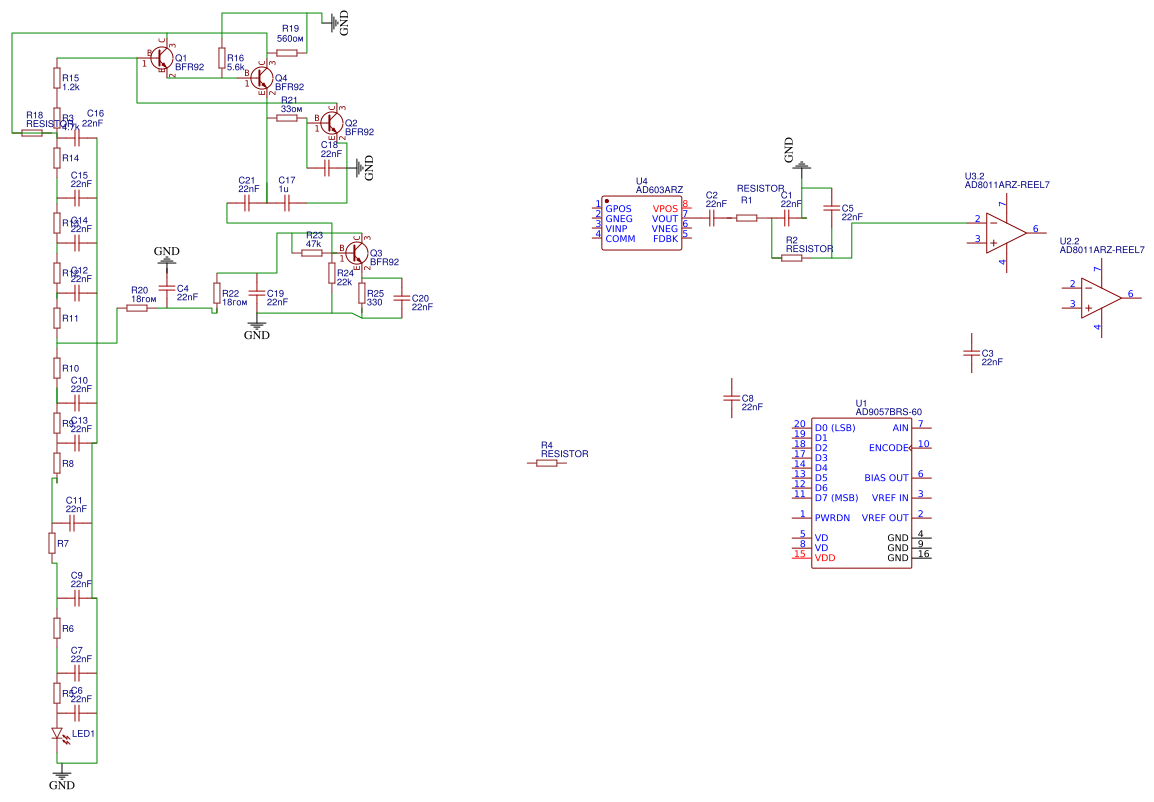Click the Q2 transistor symbol
The height and width of the screenshot is (802, 1154).
point(331,121)
